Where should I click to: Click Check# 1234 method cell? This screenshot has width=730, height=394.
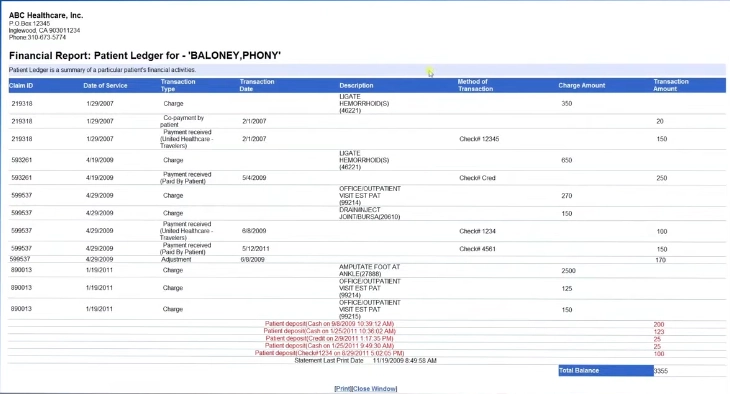(x=477, y=231)
